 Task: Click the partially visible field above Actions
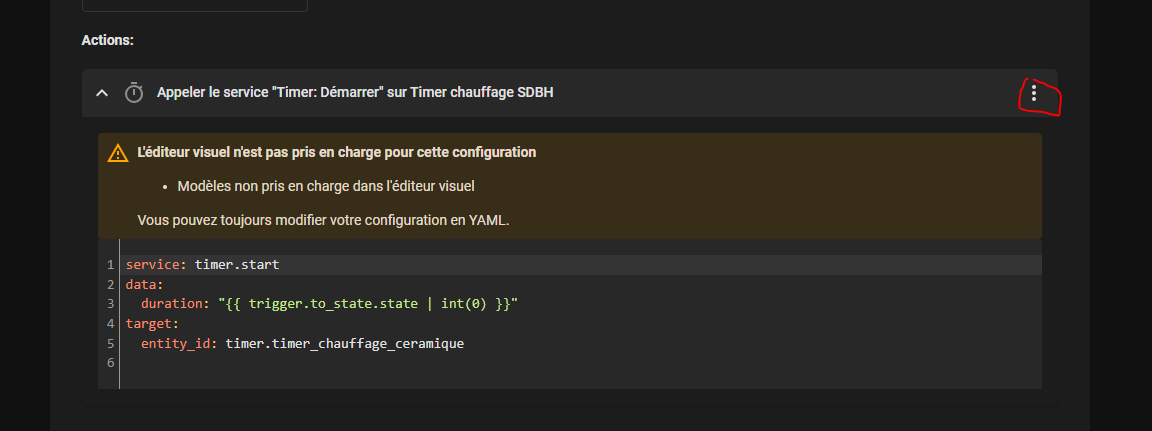coord(195,6)
